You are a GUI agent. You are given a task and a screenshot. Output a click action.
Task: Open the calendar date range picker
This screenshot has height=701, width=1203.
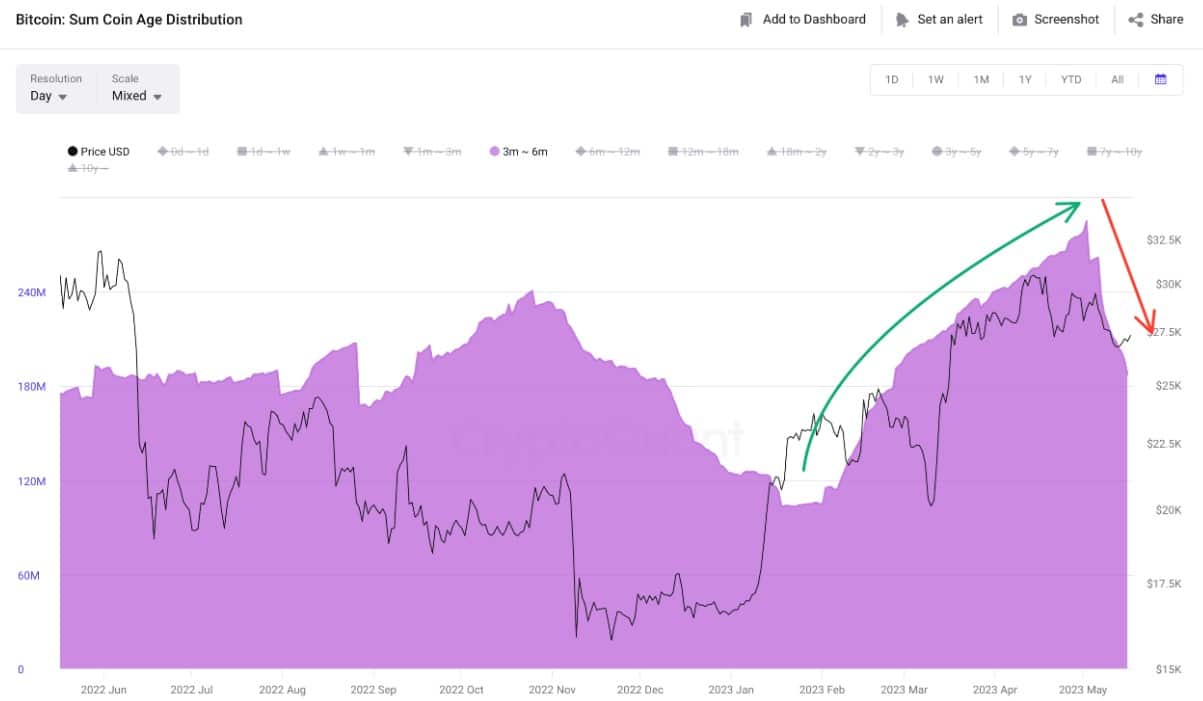[x=1160, y=80]
